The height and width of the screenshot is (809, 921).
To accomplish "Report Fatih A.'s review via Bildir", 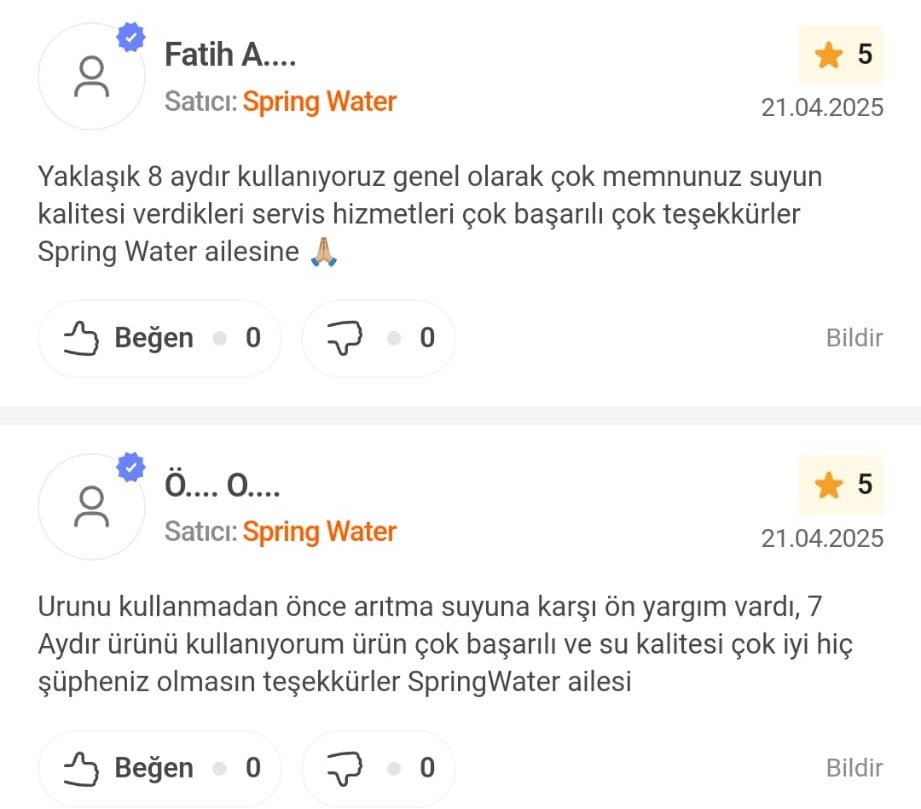I will [854, 338].
